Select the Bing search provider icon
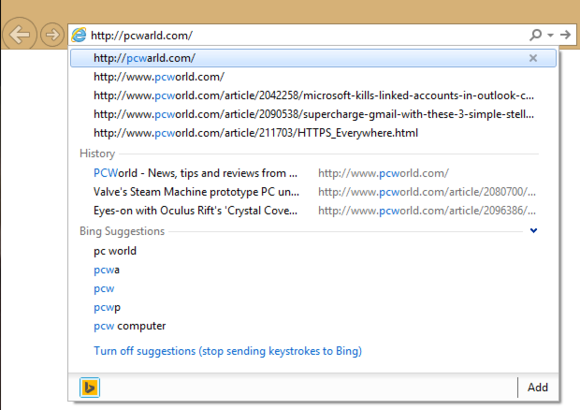 click(90, 387)
